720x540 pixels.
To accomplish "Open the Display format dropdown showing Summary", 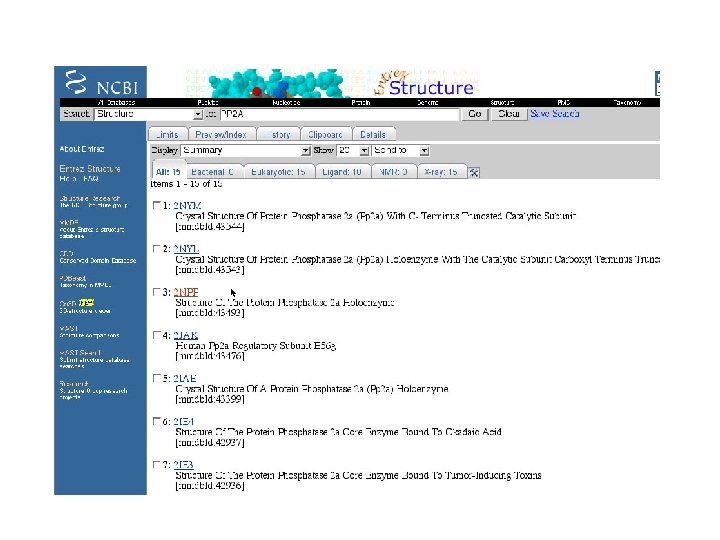I will pos(246,150).
